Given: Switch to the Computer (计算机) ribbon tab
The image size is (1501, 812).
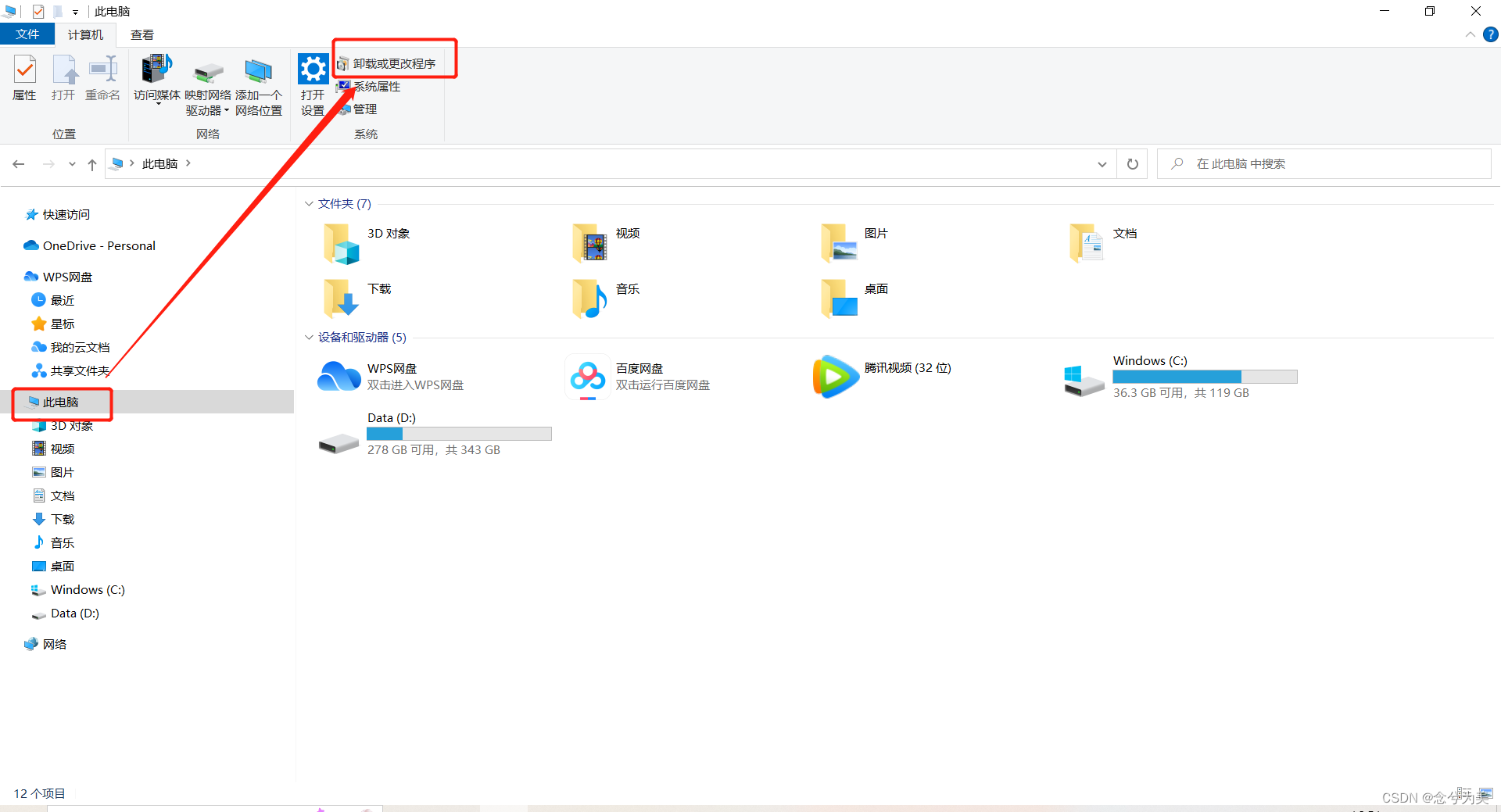Looking at the screenshot, I should click(85, 34).
